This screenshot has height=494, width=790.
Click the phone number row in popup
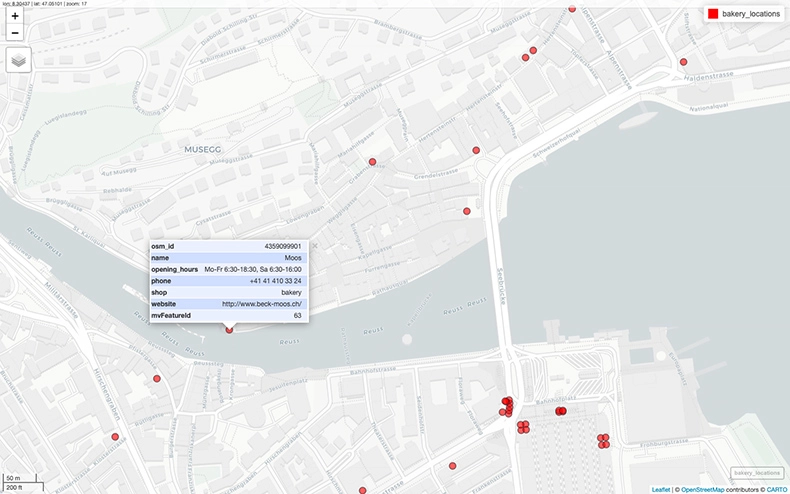point(226,281)
